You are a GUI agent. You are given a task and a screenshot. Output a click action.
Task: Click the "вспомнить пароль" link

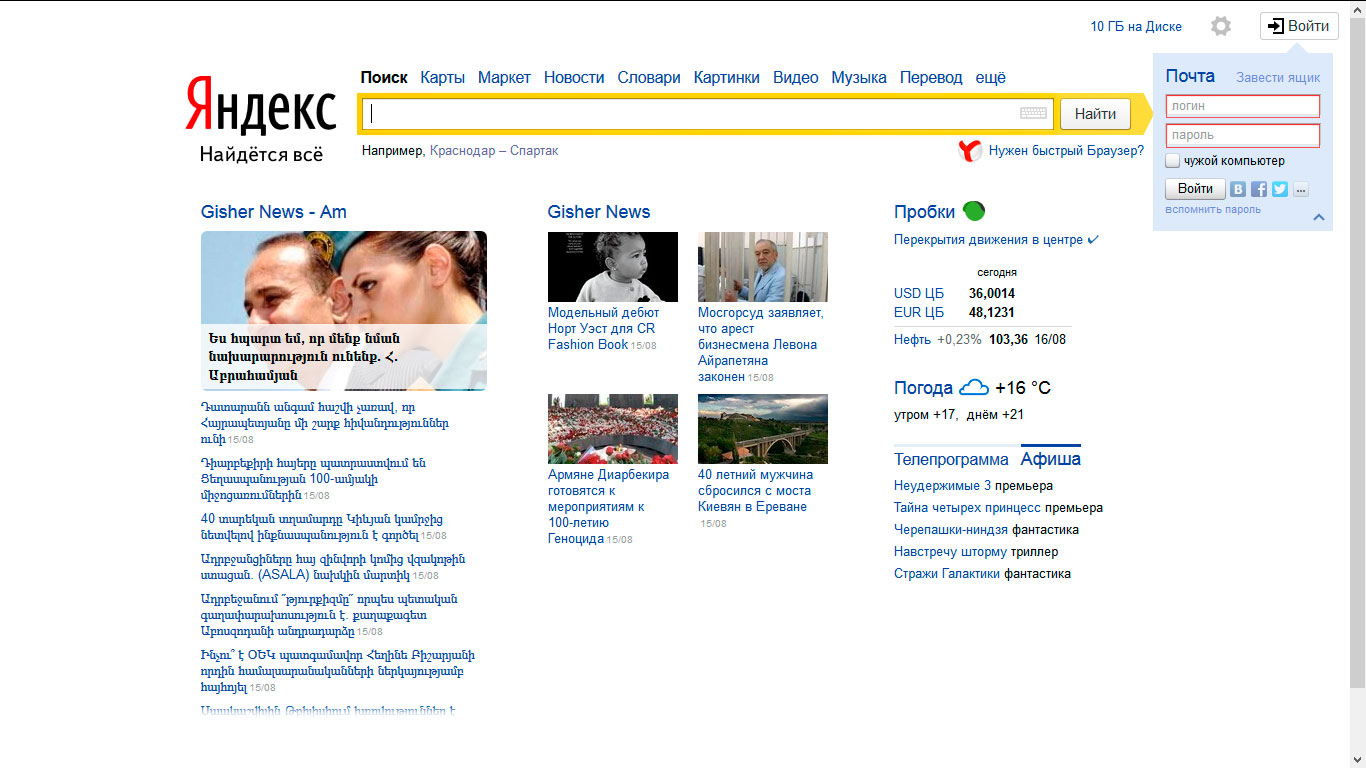[x=1212, y=210]
